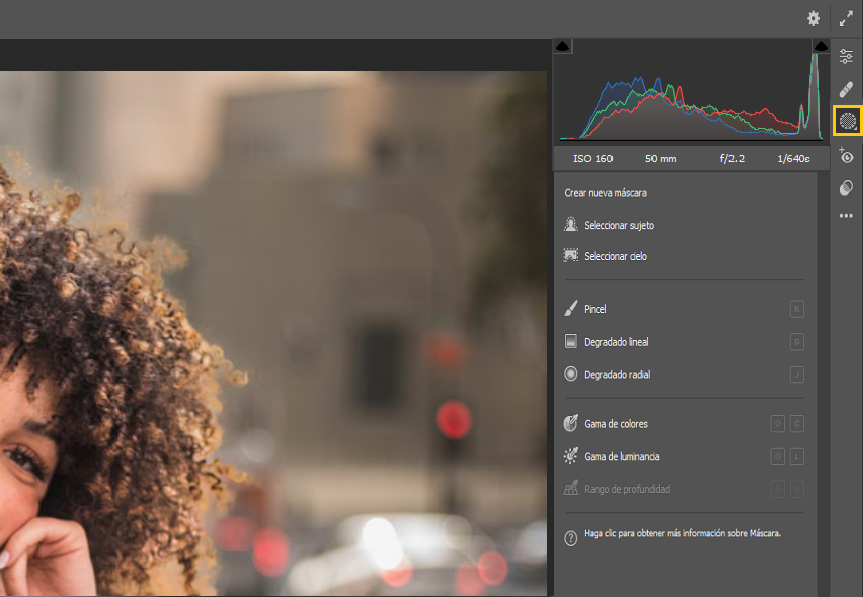Screen dimensions: 863x597
Task: Select Gama de colores mask
Action: tap(684, 424)
